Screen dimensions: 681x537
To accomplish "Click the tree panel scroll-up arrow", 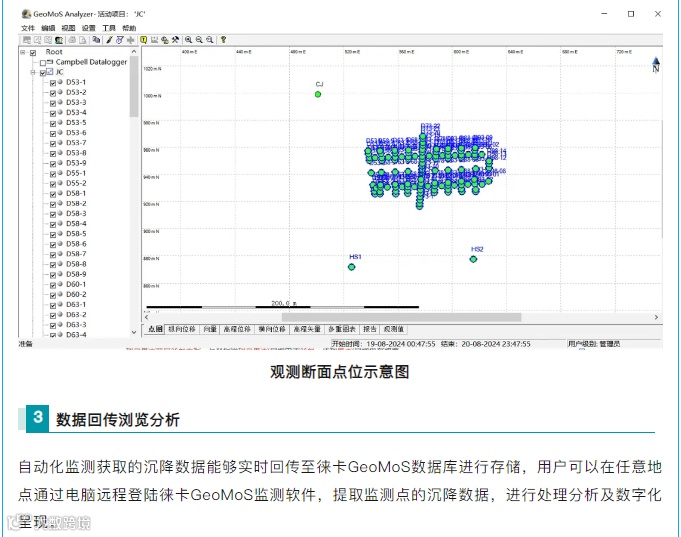I will 134,52.
